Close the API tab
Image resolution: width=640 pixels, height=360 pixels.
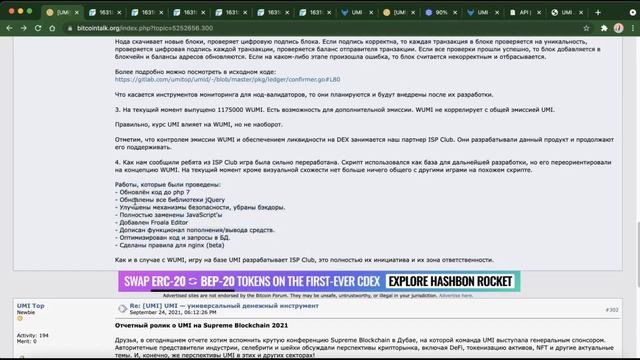(539, 13)
